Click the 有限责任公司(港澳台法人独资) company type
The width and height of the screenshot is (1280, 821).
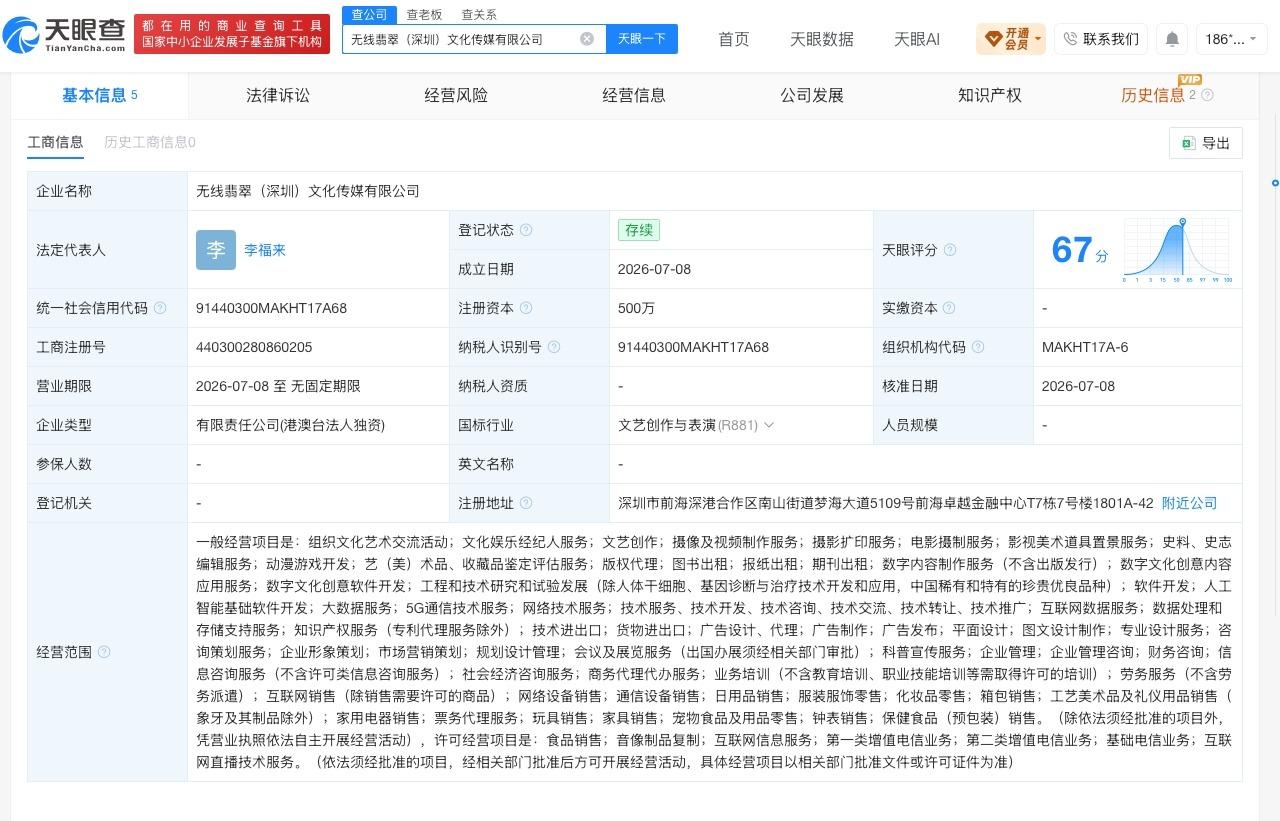click(x=290, y=425)
